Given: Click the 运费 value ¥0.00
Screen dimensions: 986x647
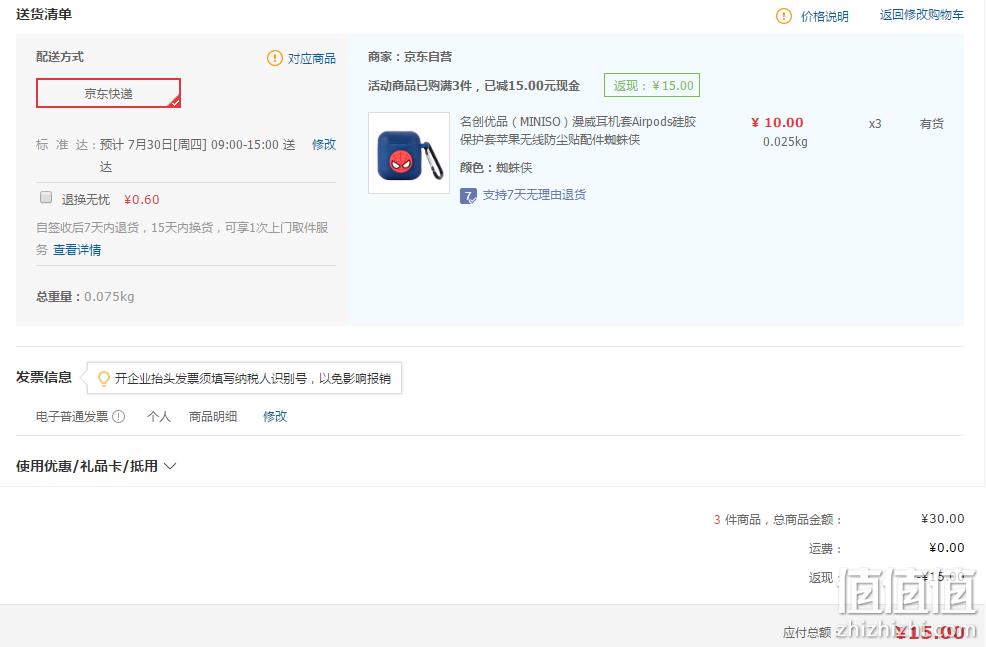Looking at the screenshot, I should tap(947, 548).
